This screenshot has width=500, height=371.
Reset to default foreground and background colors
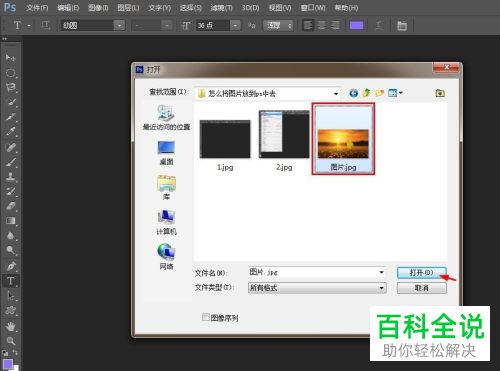(x=5, y=353)
